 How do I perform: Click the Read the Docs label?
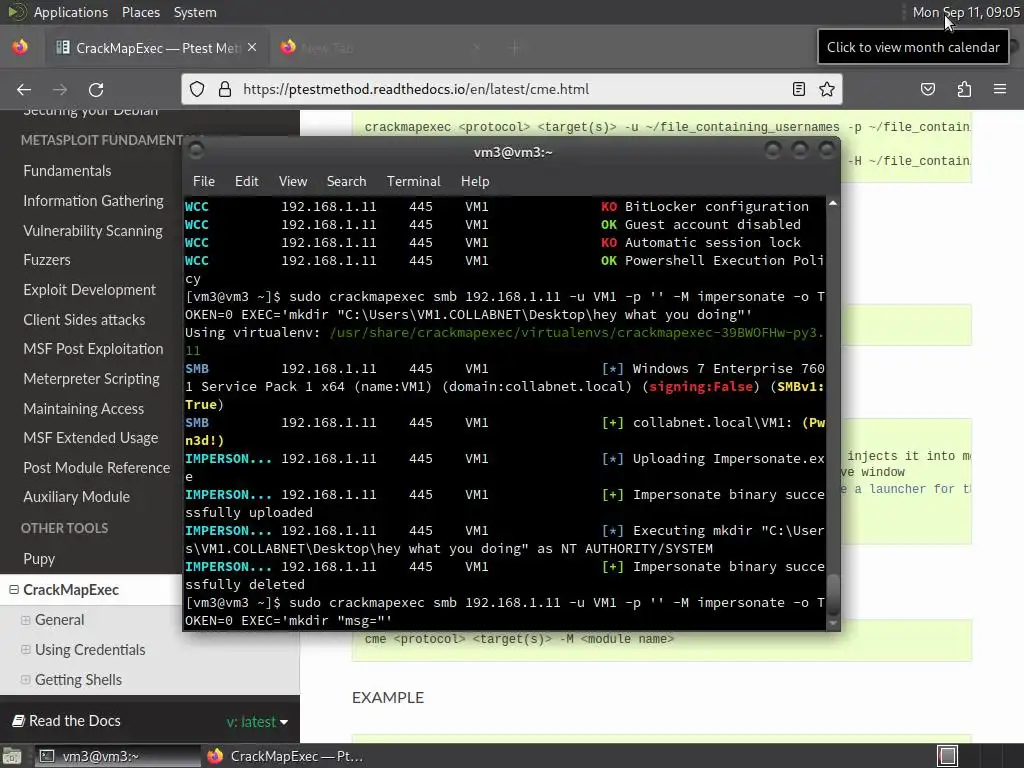pyautogui.click(x=67, y=721)
